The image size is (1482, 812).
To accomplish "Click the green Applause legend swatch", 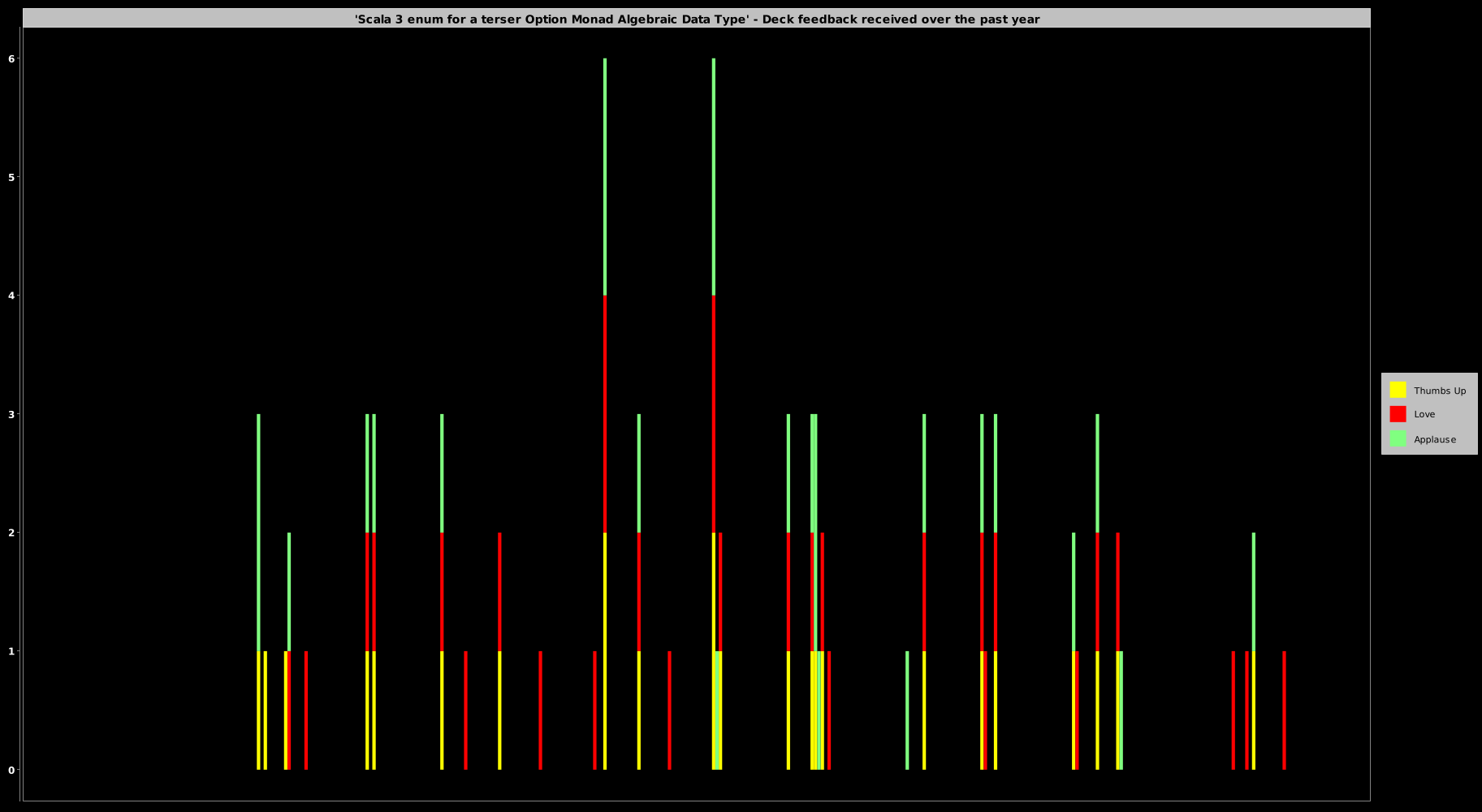I will coord(1398,438).
